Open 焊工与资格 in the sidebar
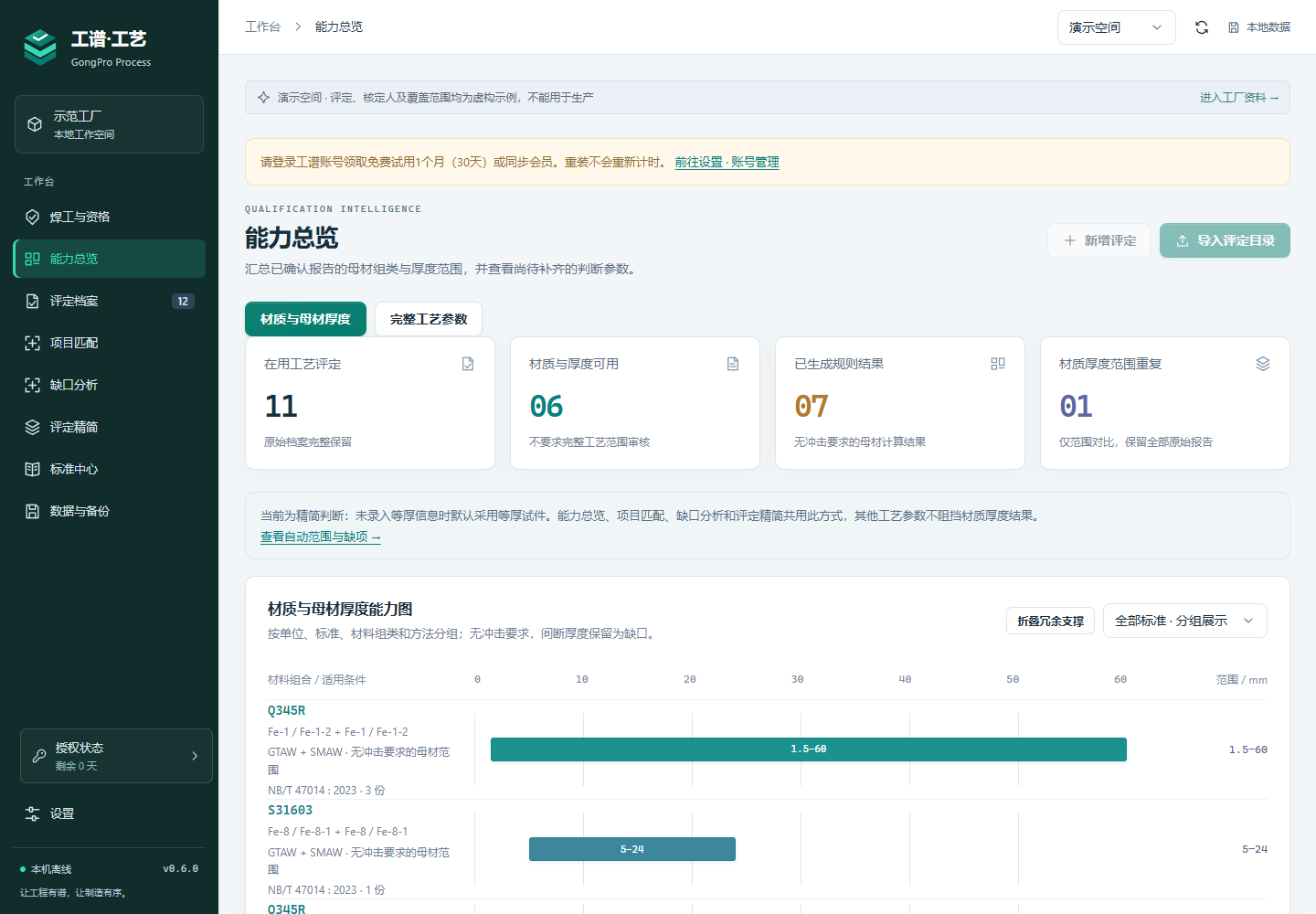Image resolution: width=1316 pixels, height=914 pixels. [x=110, y=217]
